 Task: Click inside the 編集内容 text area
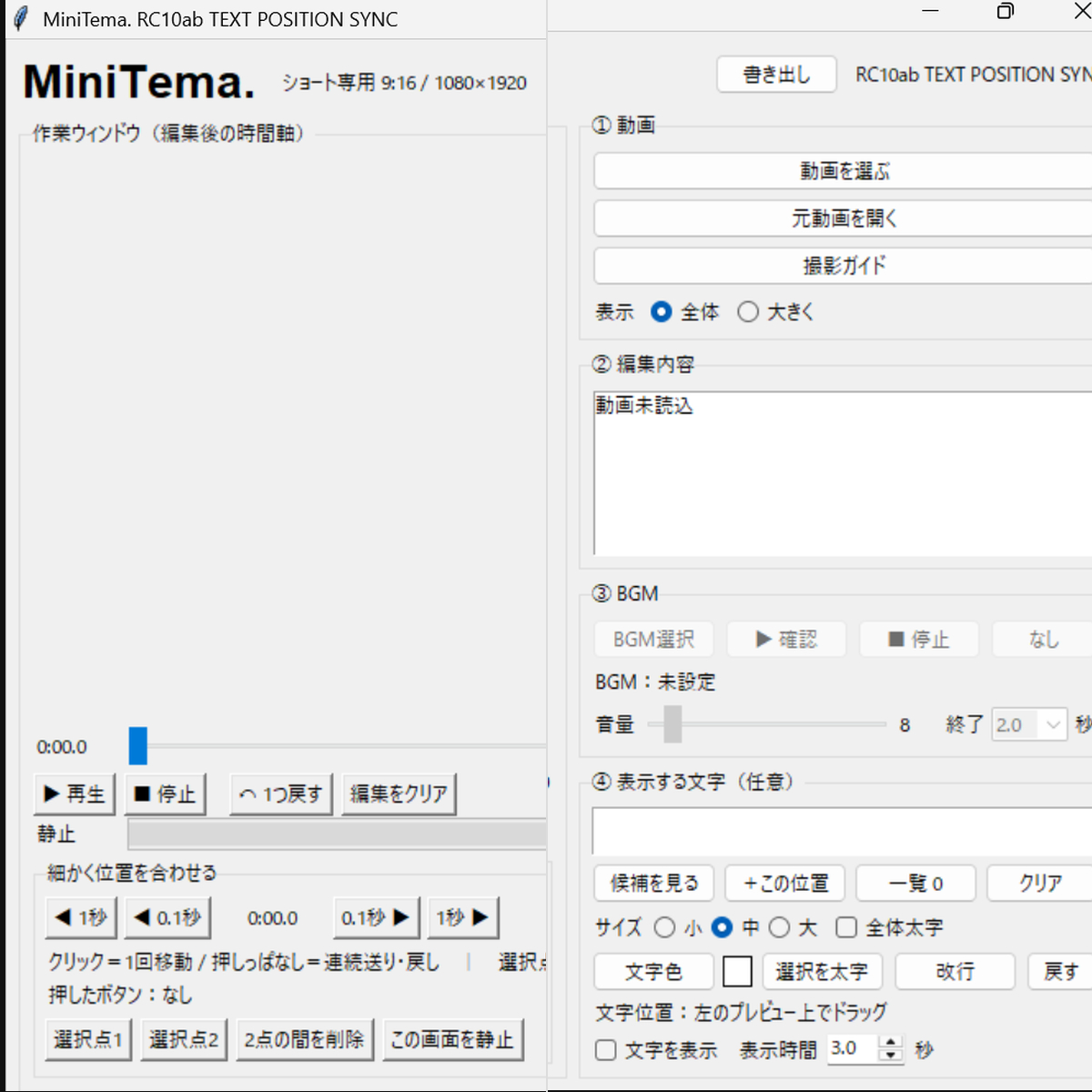[x=843, y=473]
